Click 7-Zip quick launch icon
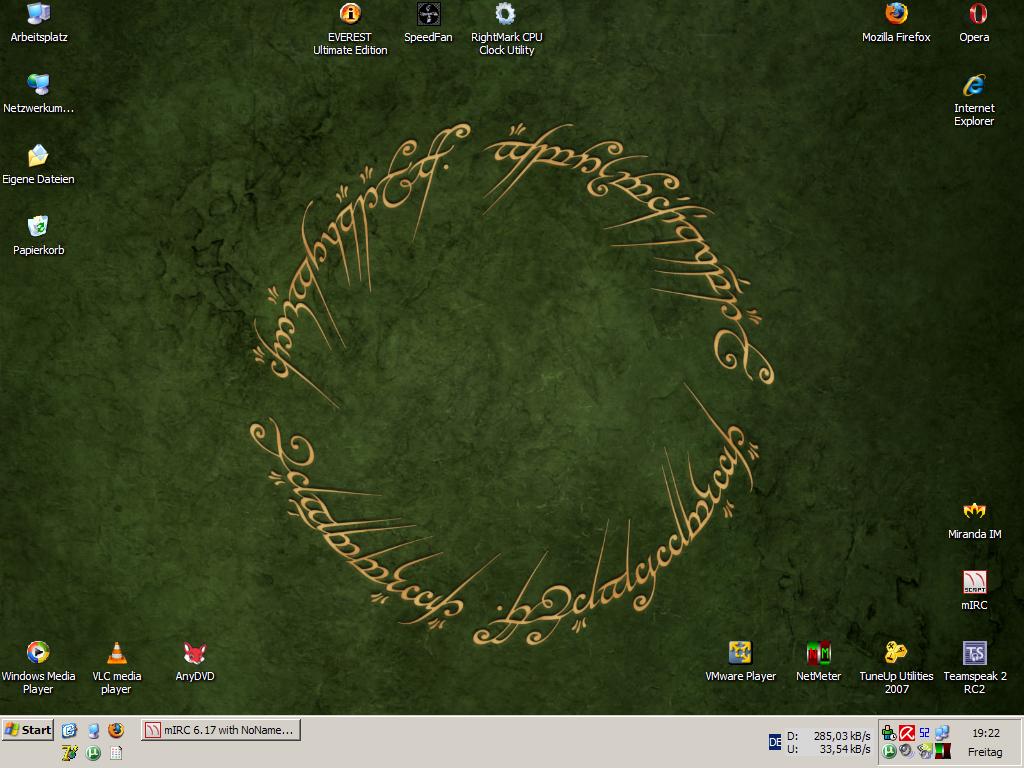The height and width of the screenshot is (768, 1024). (70, 753)
